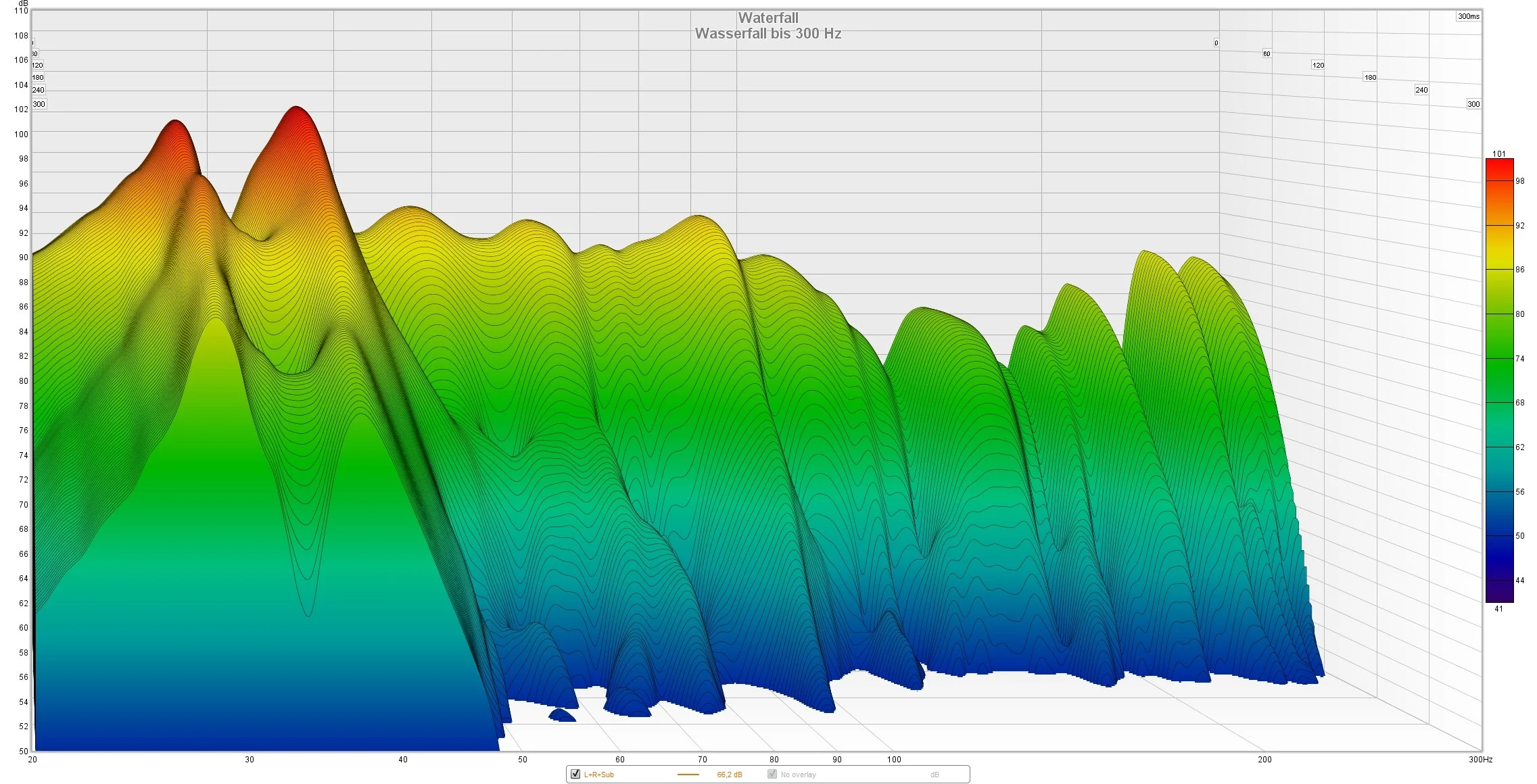
Task: Click the left-side 300 time axis marker
Action: pos(39,104)
